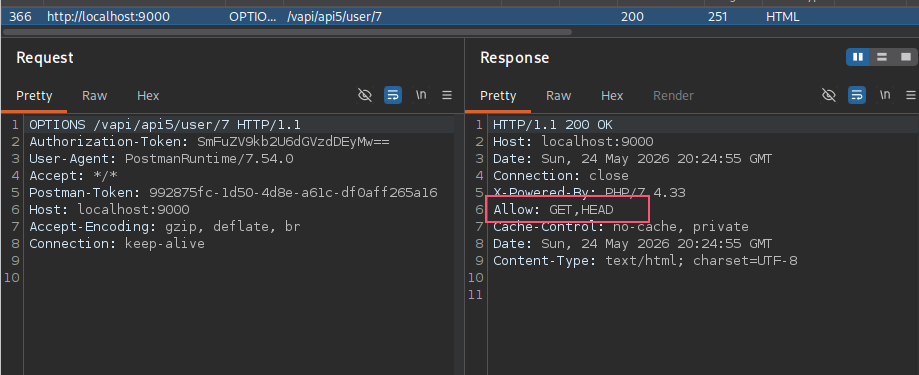Screen dimensions: 919x375
Task: Select combined tabbed layout icon
Action: 905,57
